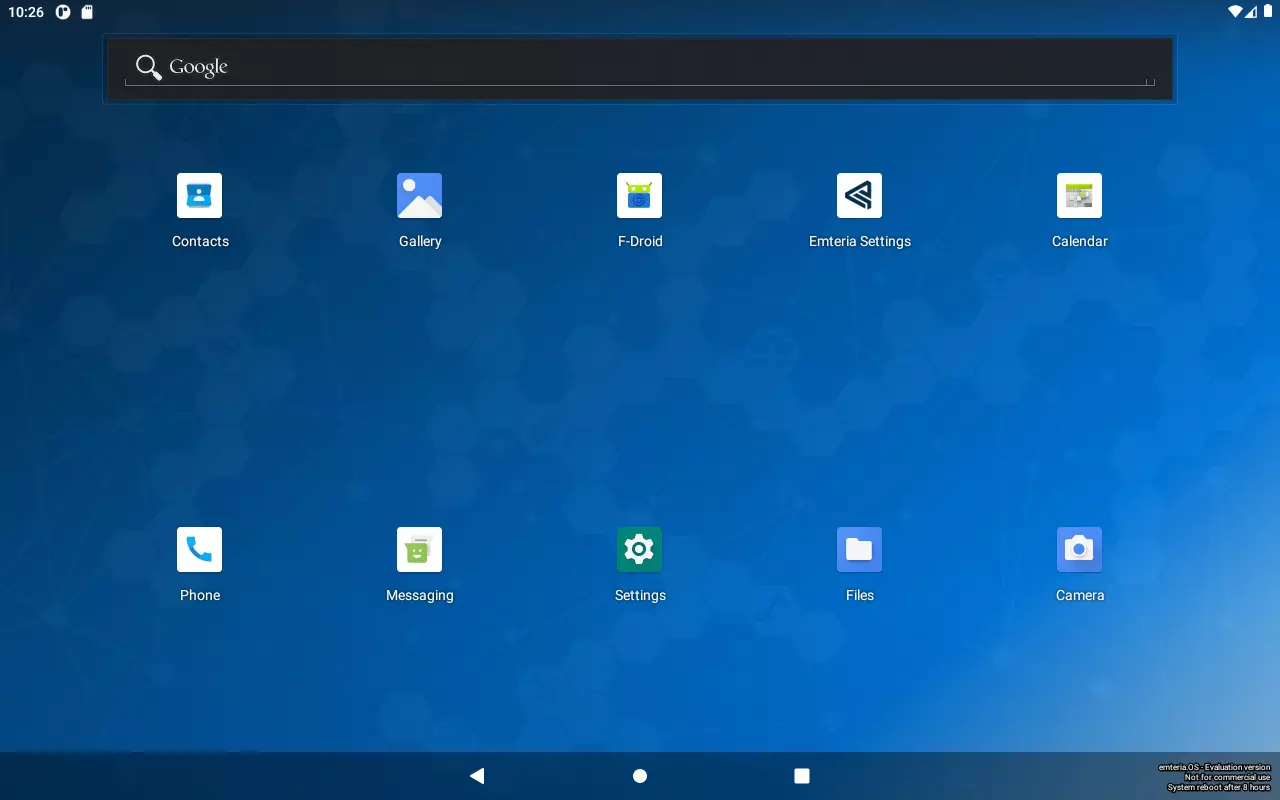The image size is (1280, 800).
Task: Tap the Home navigation button
Action: pyautogui.click(x=640, y=776)
